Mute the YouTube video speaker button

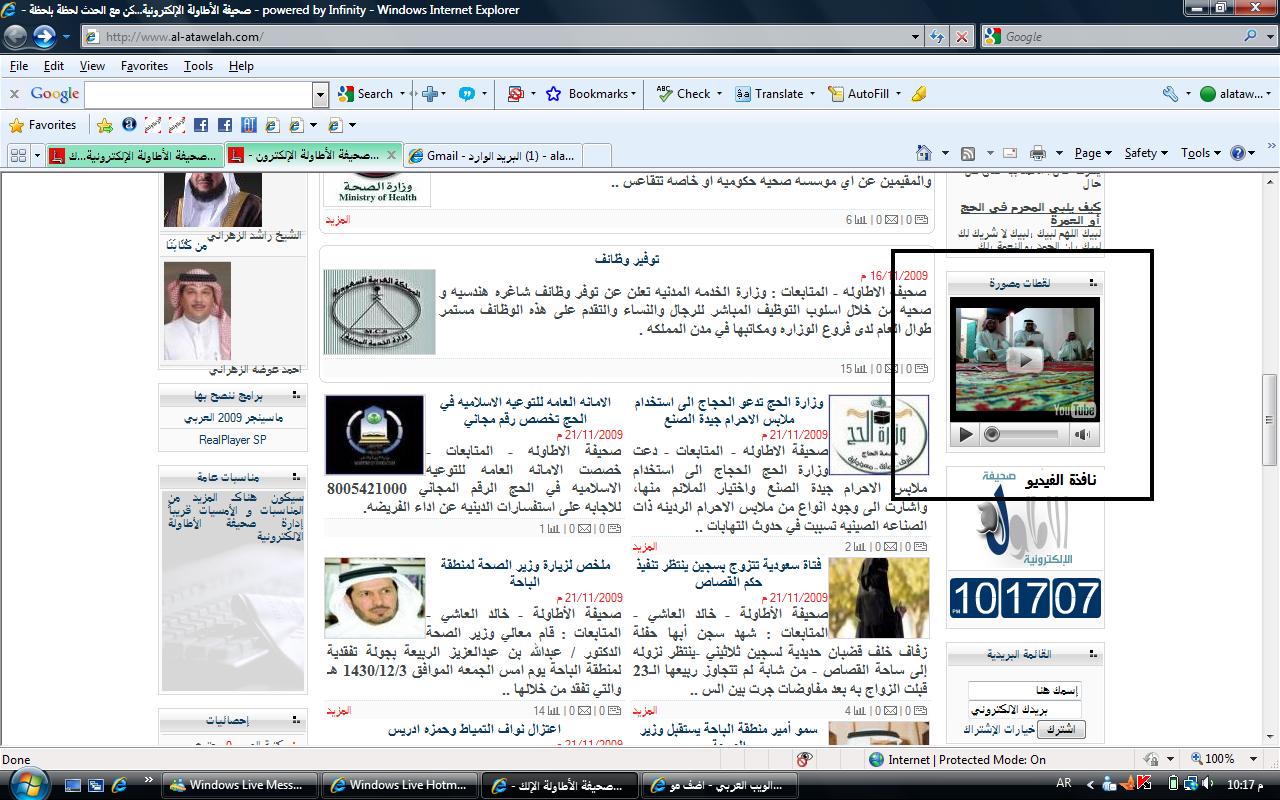point(1082,434)
